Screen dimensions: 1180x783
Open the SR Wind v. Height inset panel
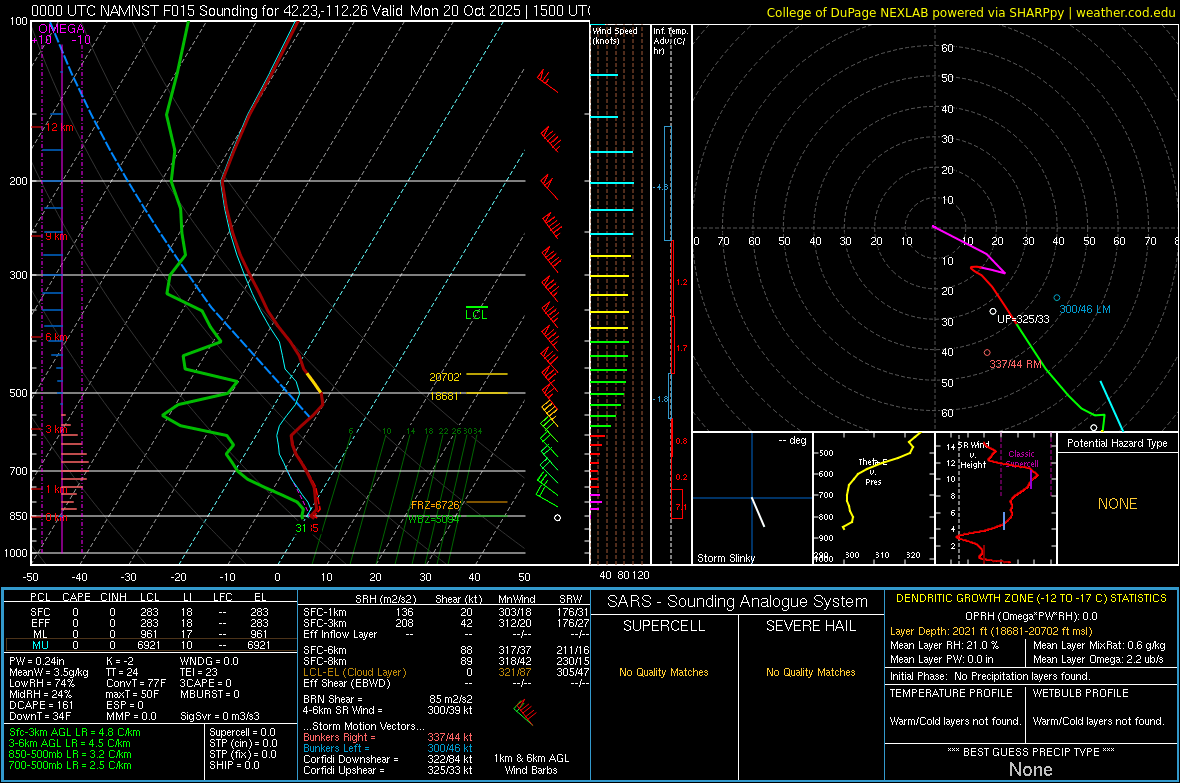pos(996,498)
